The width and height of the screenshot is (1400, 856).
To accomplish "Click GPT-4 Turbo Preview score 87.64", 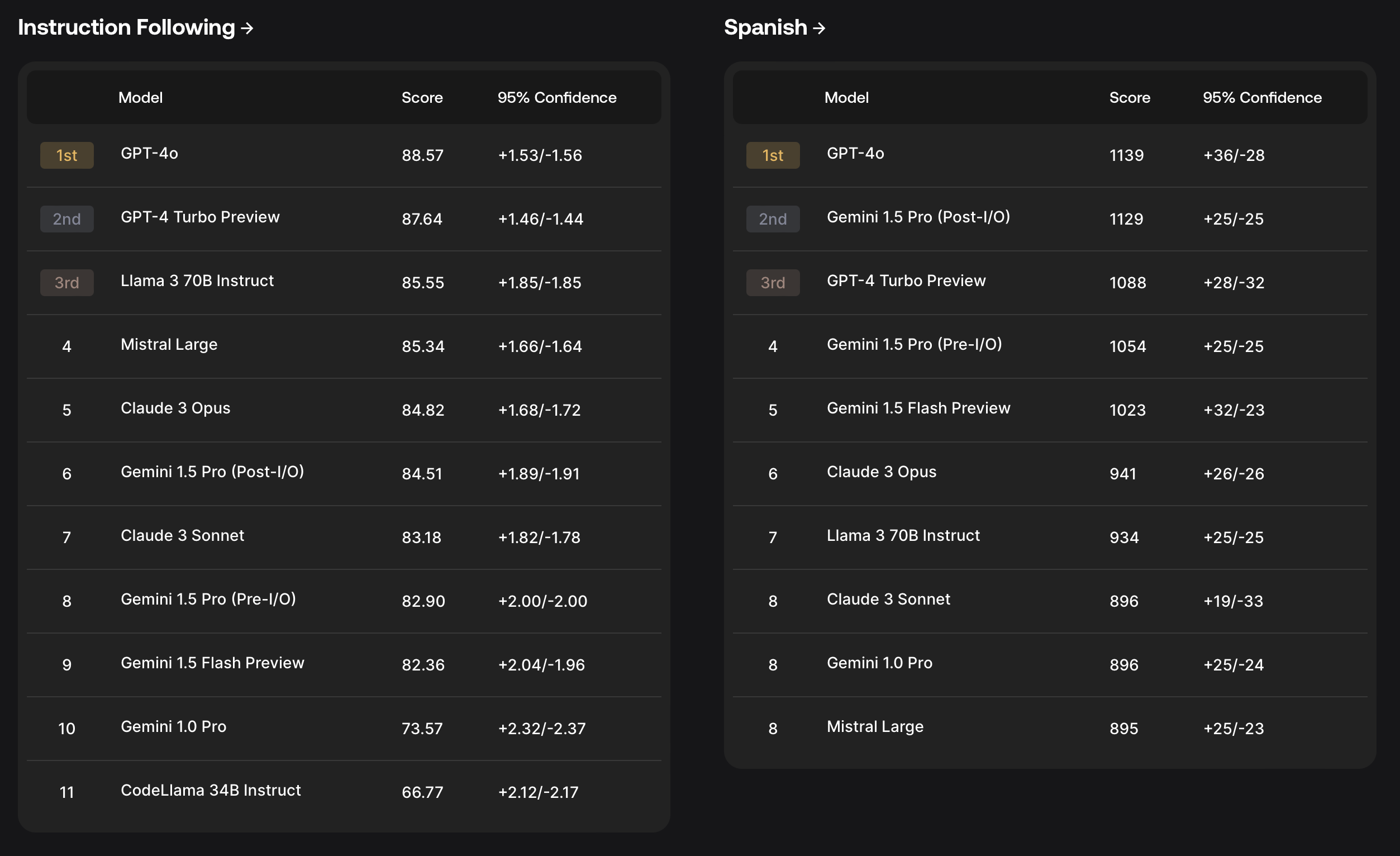I will (422, 219).
